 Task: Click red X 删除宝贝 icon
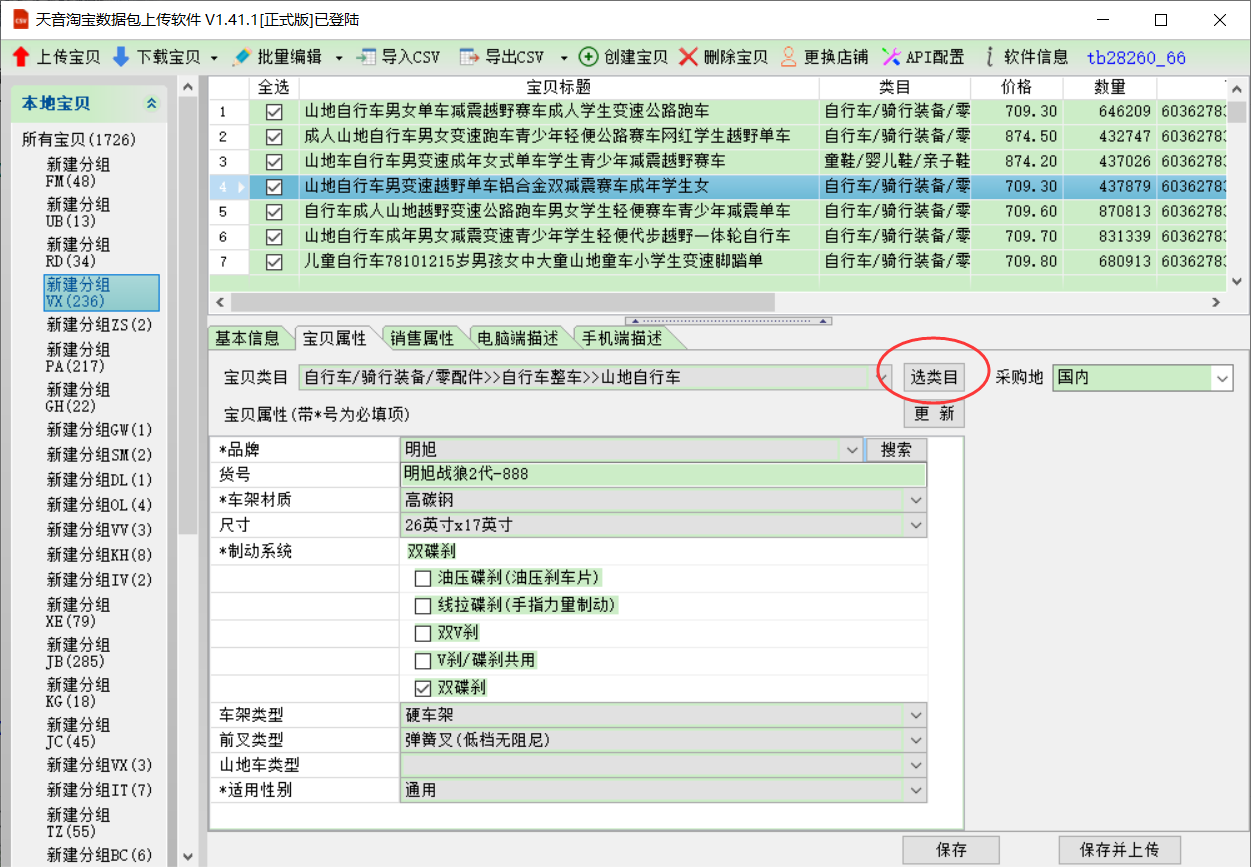(x=688, y=57)
